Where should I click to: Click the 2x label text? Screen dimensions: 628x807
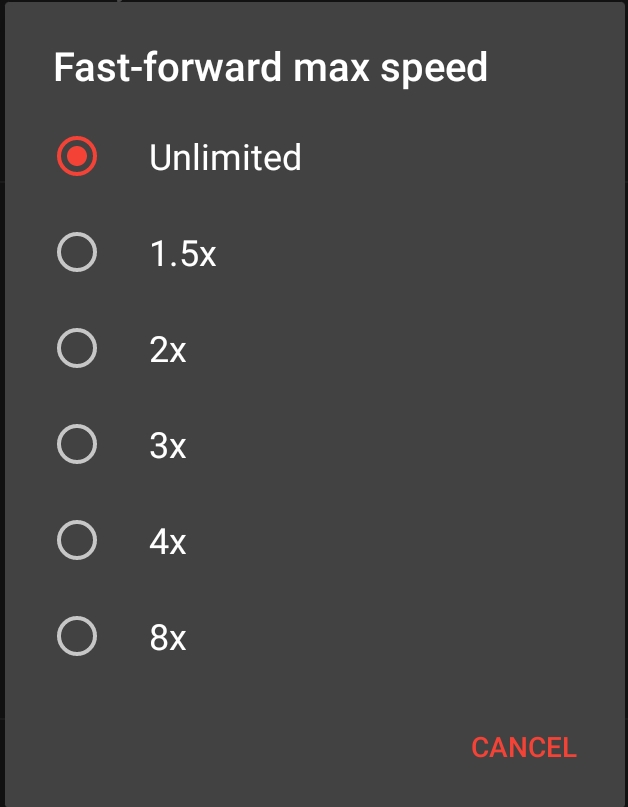pyautogui.click(x=166, y=349)
